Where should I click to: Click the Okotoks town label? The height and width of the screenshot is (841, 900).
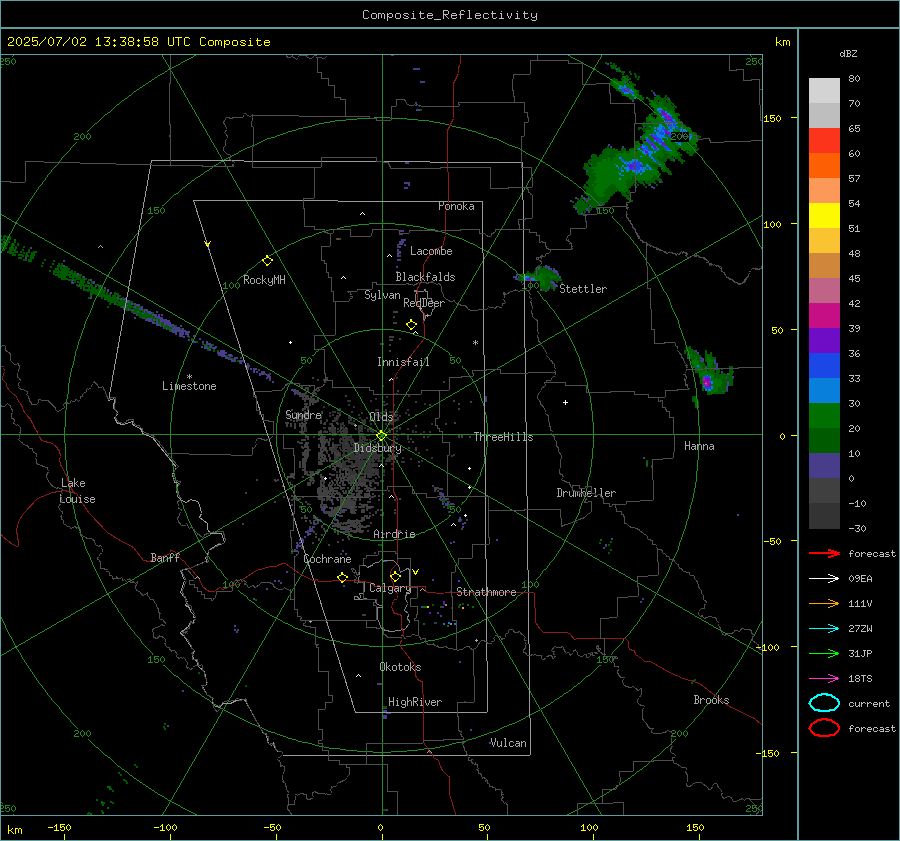click(x=400, y=667)
